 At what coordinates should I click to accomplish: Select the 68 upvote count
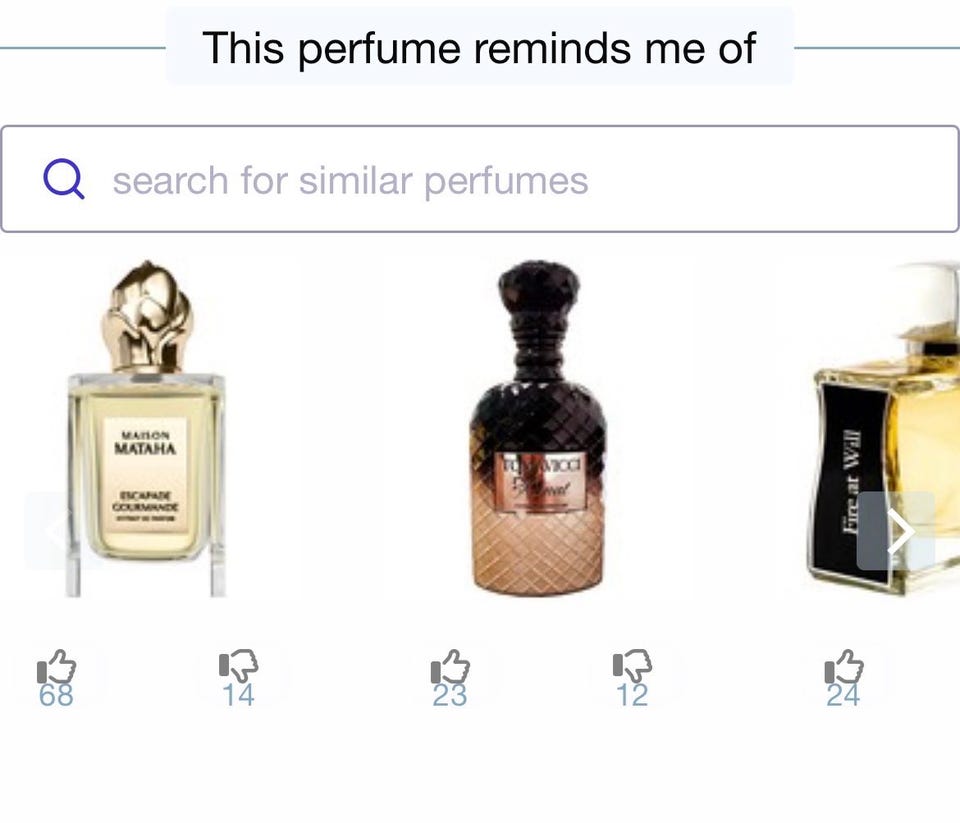pos(56,696)
